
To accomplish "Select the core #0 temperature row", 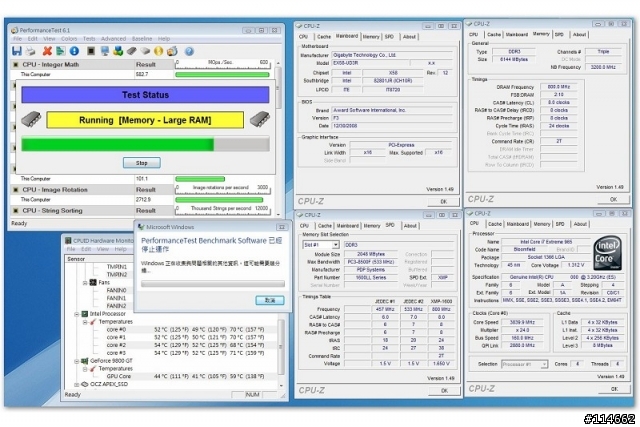I will pos(186,329).
